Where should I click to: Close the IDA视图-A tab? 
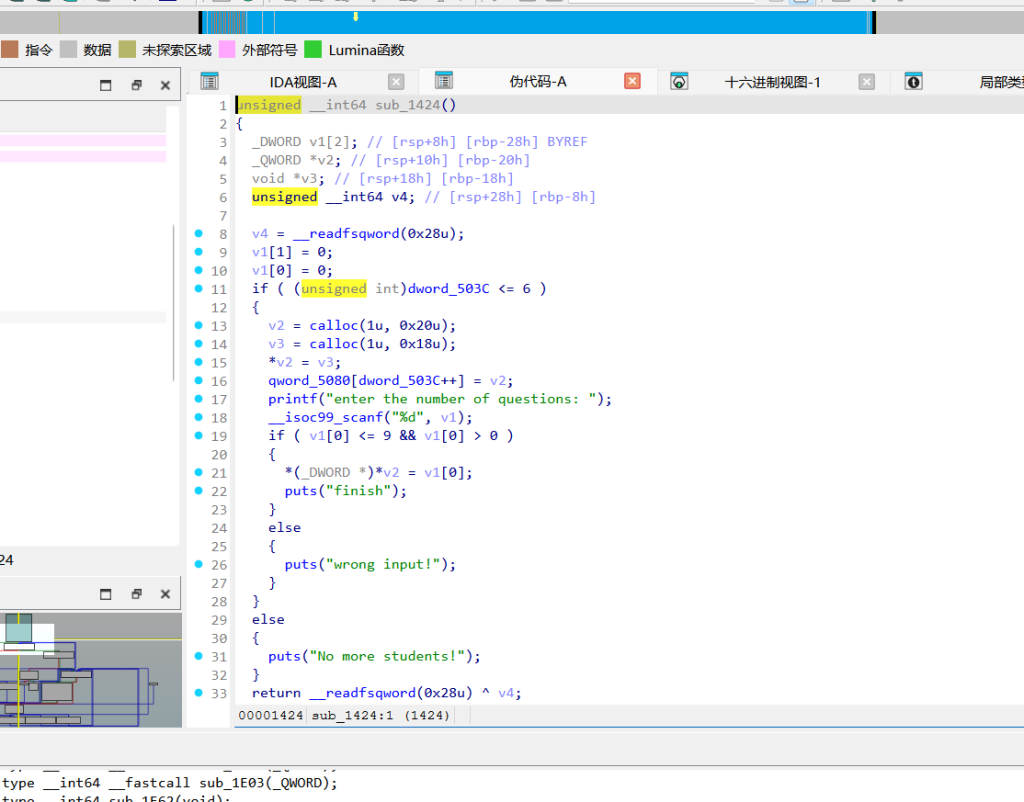(396, 82)
